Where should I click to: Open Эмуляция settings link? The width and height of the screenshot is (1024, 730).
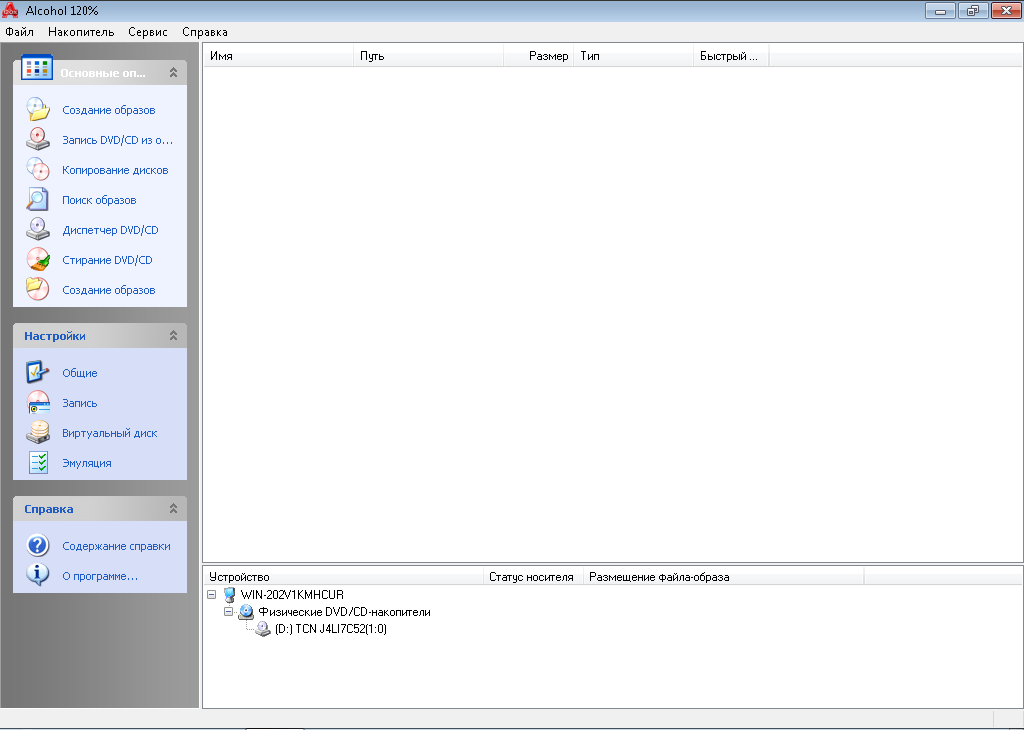point(87,463)
